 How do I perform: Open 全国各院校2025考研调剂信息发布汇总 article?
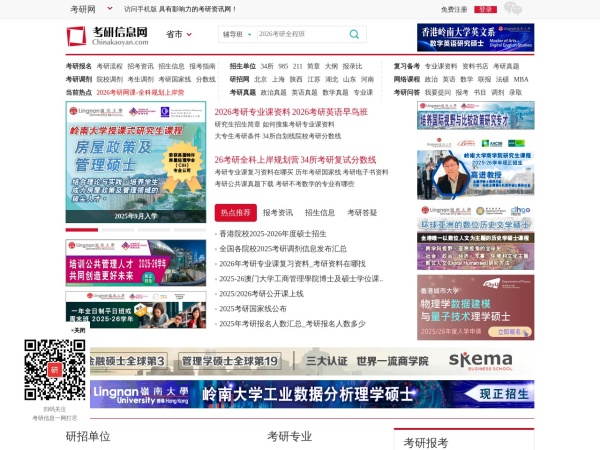283,249
